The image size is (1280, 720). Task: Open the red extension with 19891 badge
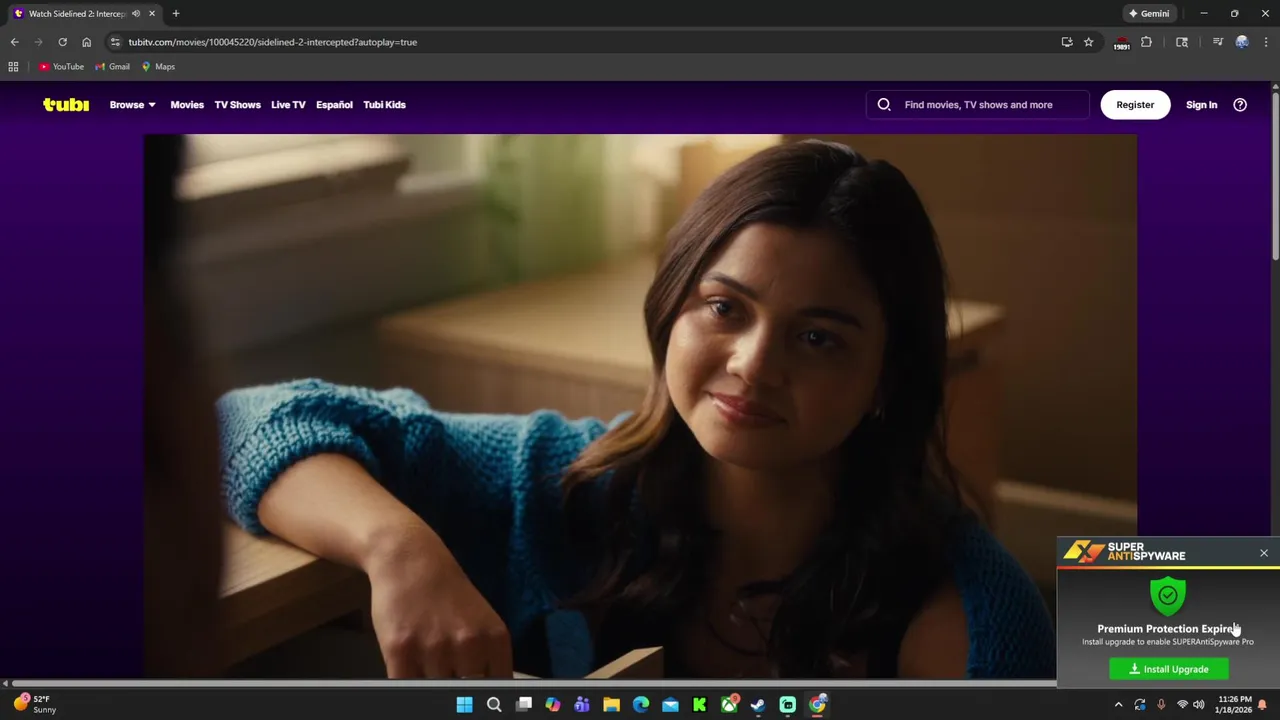(1121, 43)
